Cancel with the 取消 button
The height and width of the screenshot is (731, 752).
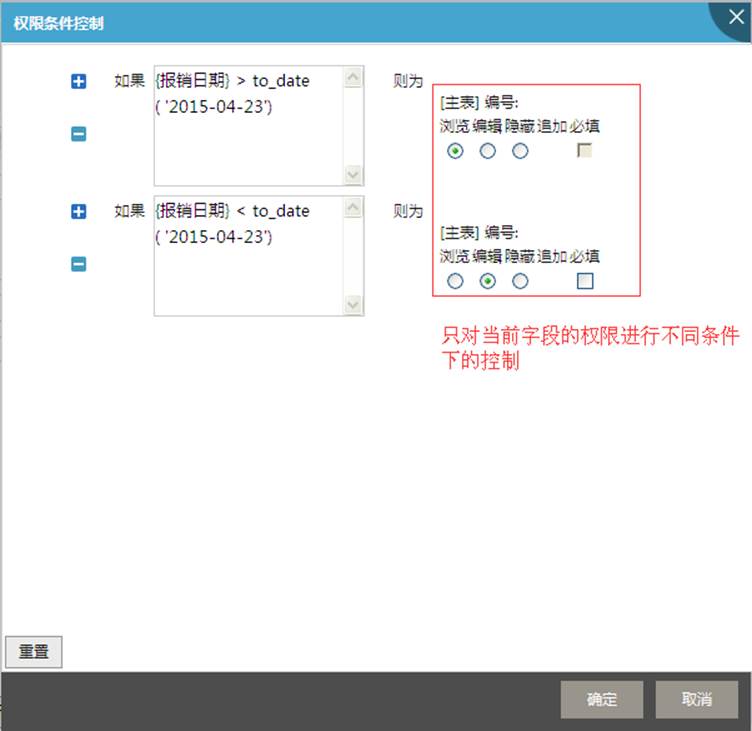point(697,699)
